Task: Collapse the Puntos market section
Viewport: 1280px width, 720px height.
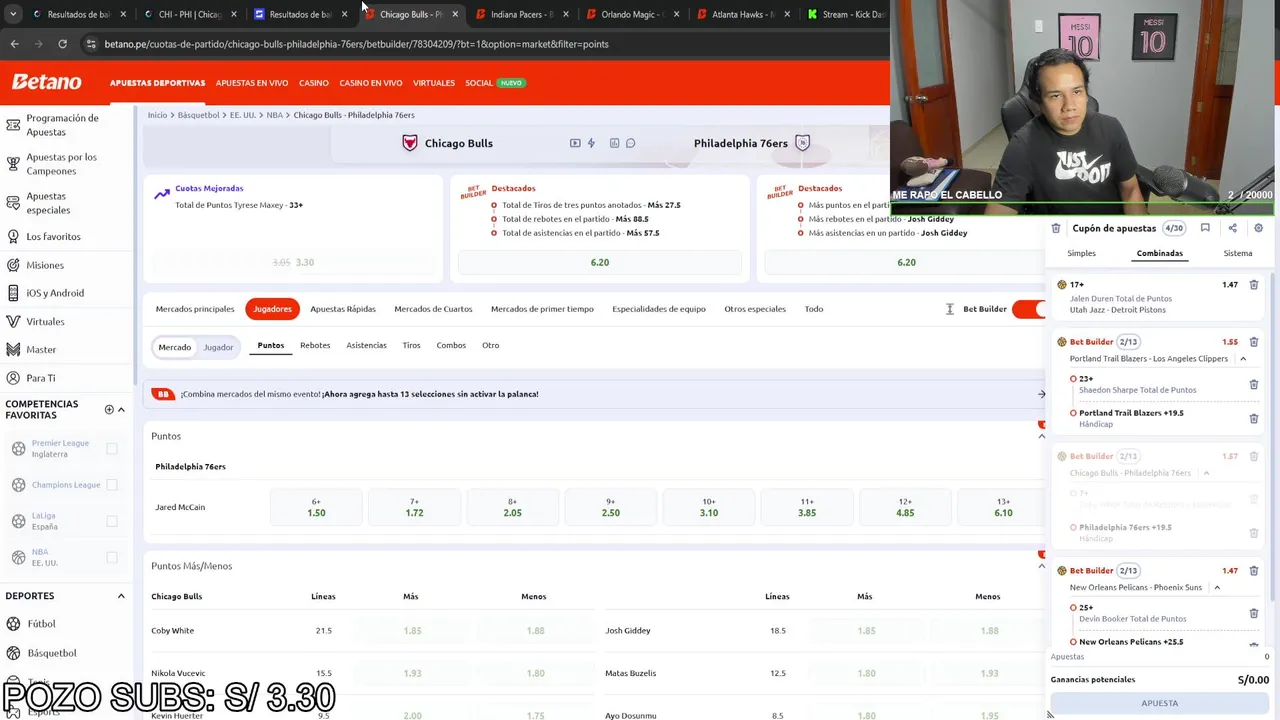Action: (x=1041, y=436)
